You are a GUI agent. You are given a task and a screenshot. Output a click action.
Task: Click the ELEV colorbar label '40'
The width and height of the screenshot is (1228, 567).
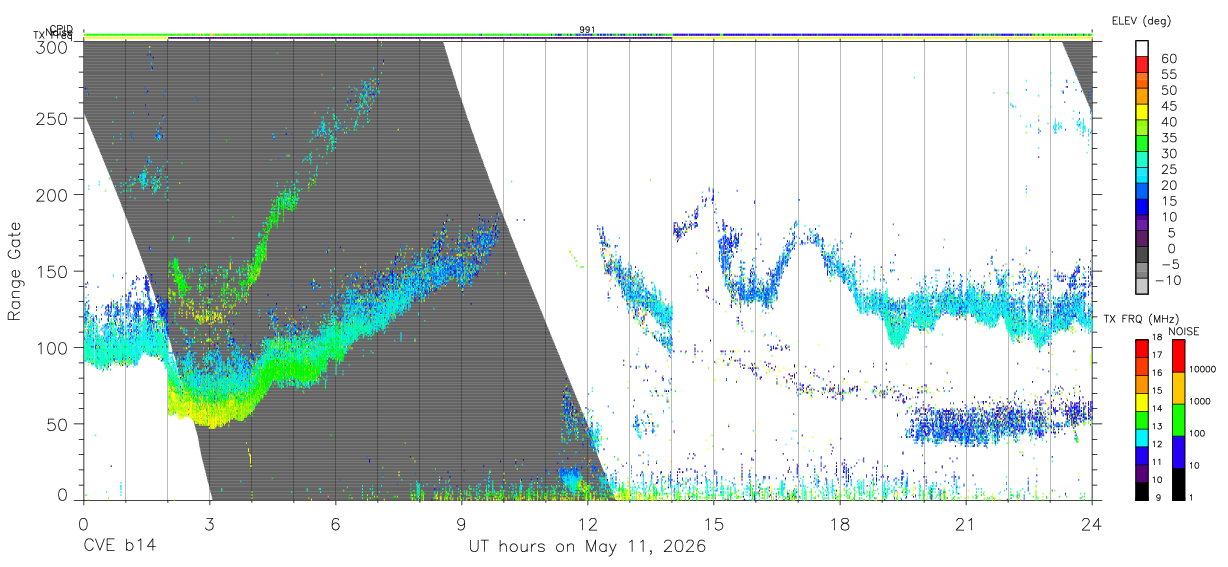(1167, 122)
